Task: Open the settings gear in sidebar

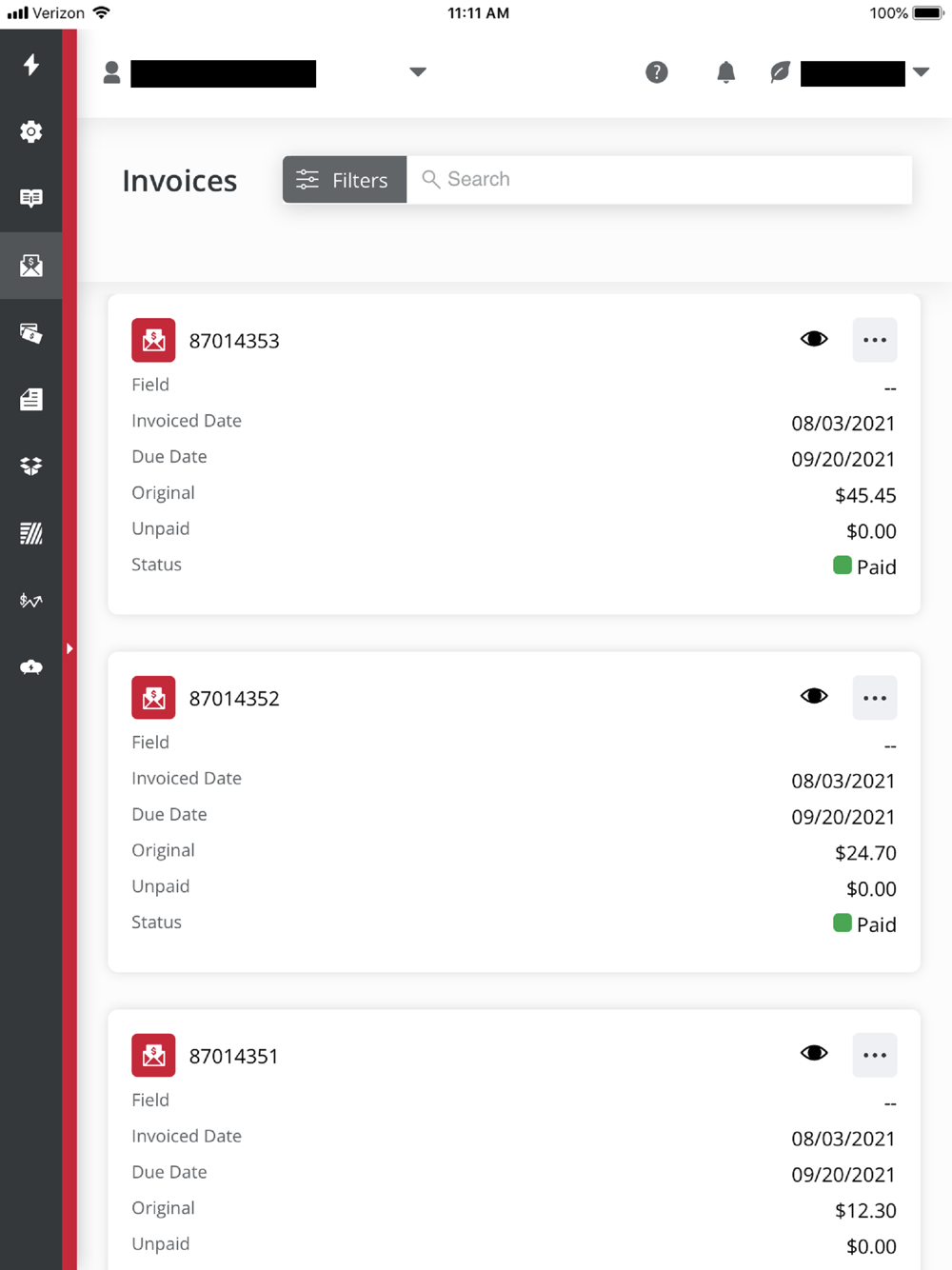Action: coord(31,131)
